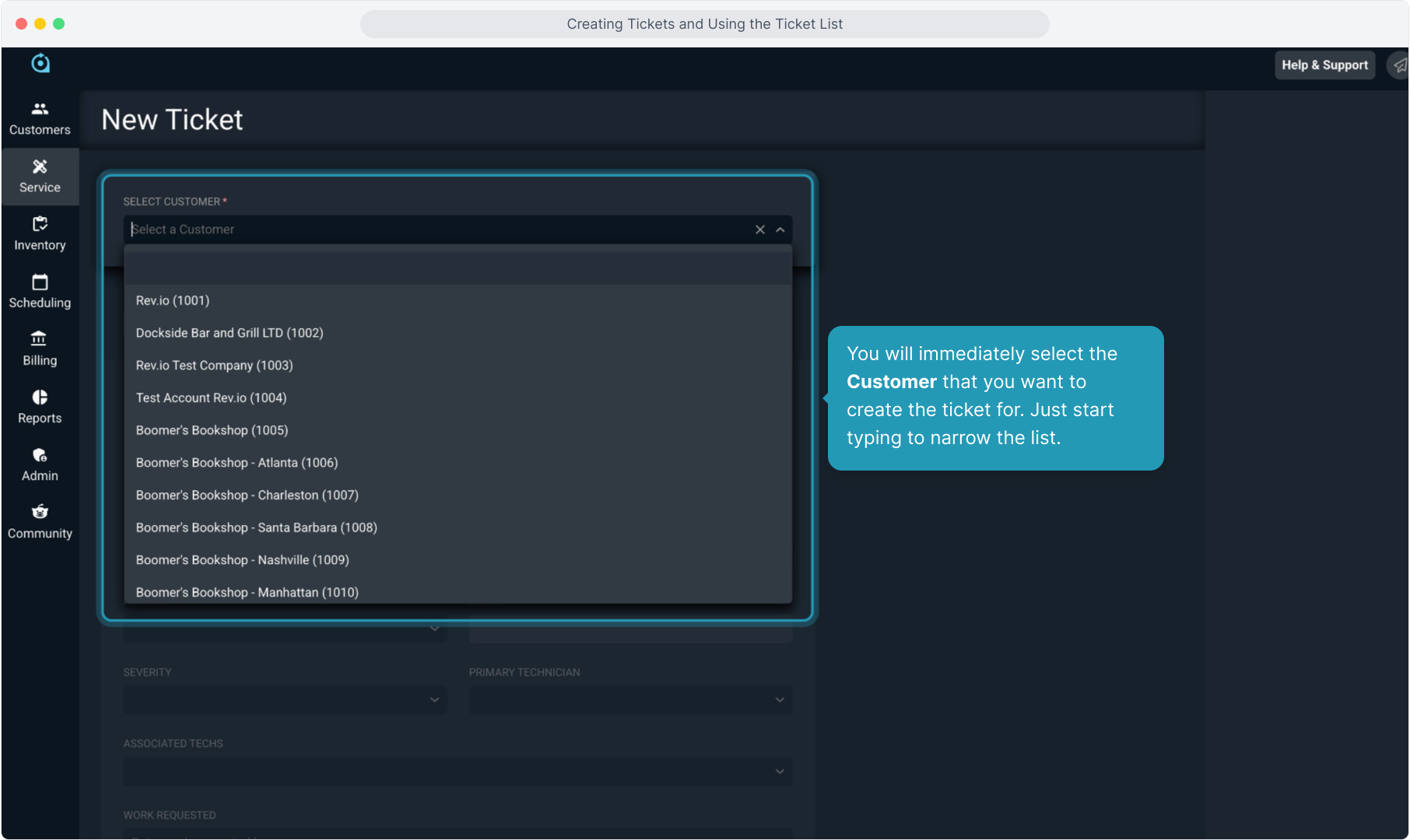The width and height of the screenshot is (1410, 840).
Task: Clear the Select Customer field with X
Action: (760, 229)
